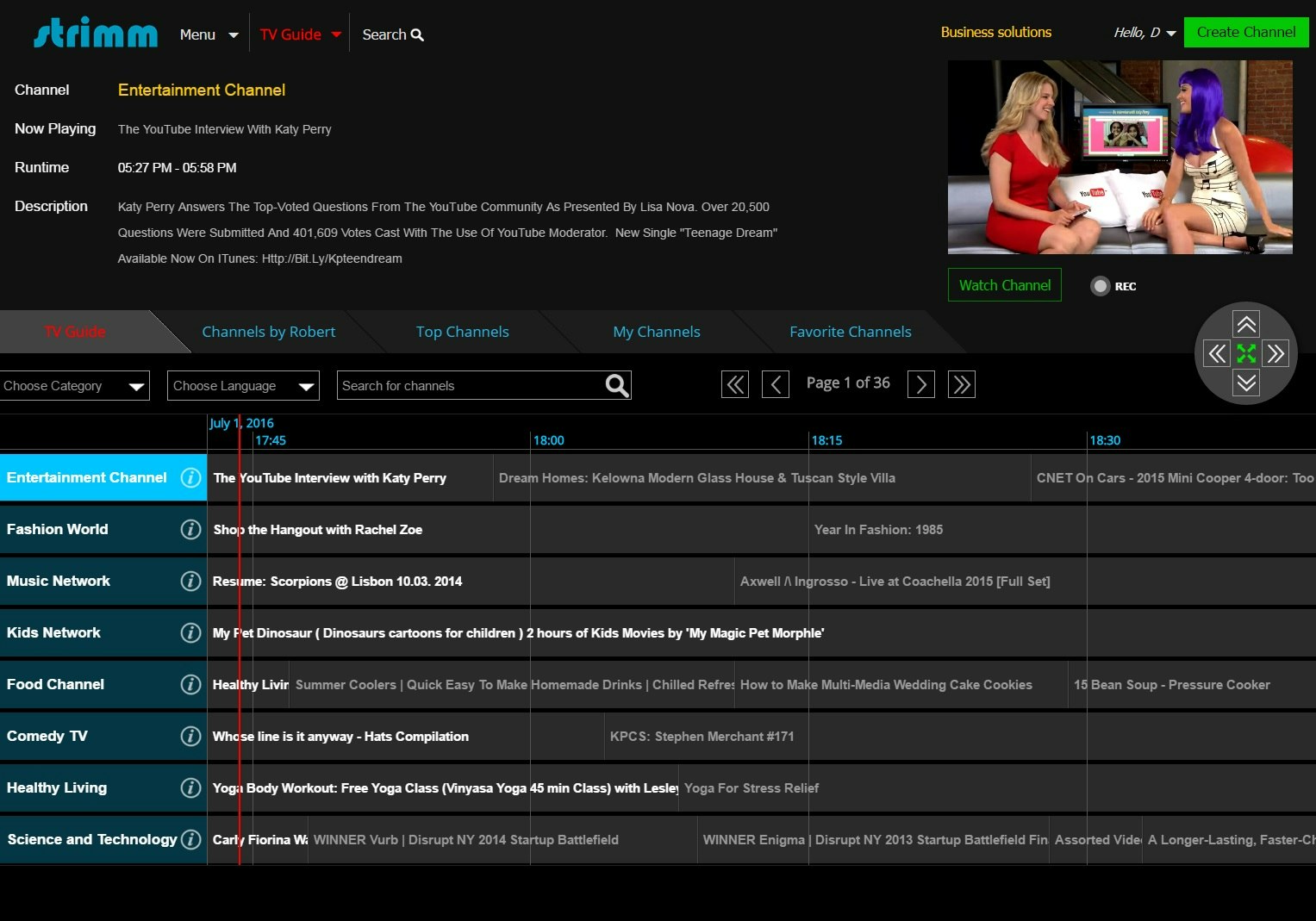The width and height of the screenshot is (1316, 921).
Task: Open the Search magnifier in the top bar
Action: [x=417, y=34]
